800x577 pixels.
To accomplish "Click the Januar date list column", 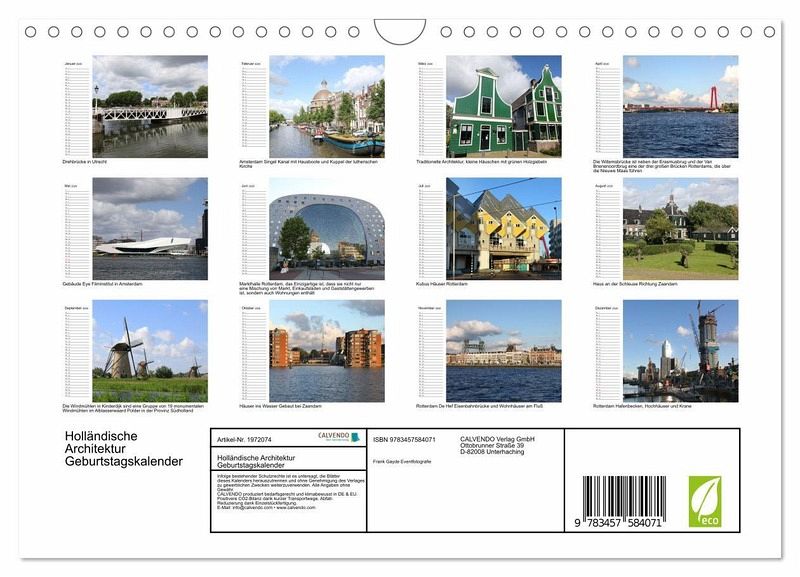I will pos(76,110).
